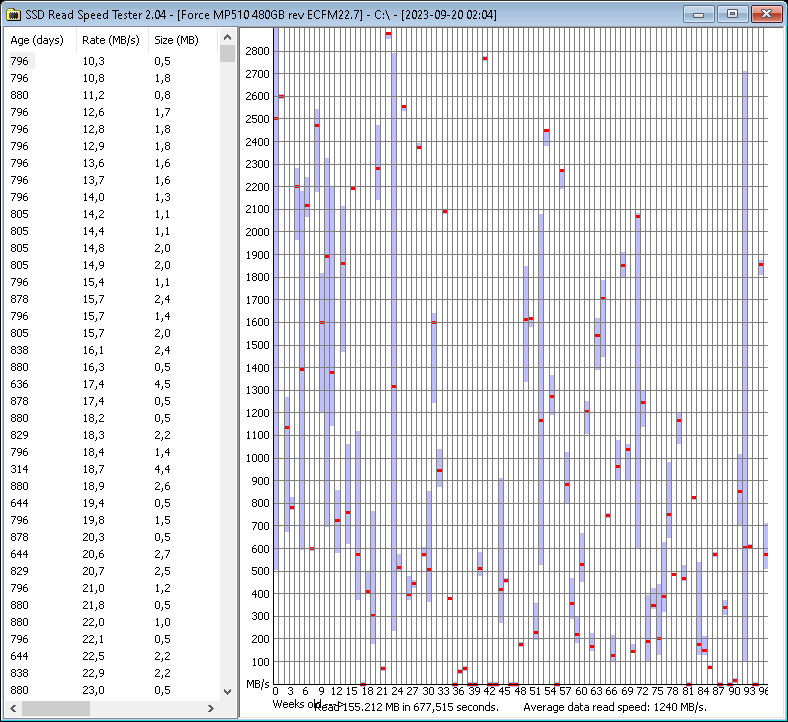
Task: Click the 1500 label on chart axis
Action: 257,345
